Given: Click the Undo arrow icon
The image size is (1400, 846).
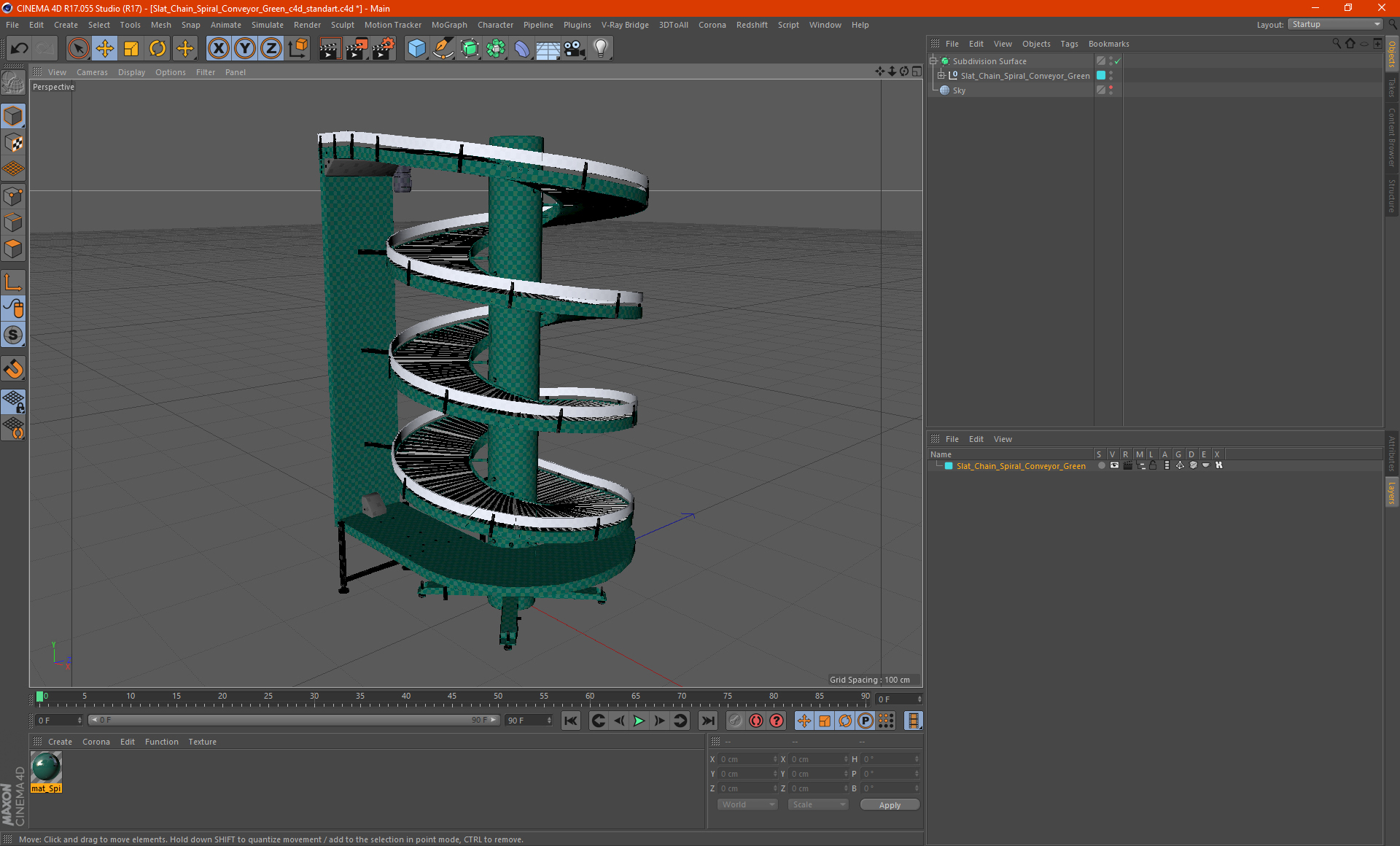Looking at the screenshot, I should click(x=20, y=48).
